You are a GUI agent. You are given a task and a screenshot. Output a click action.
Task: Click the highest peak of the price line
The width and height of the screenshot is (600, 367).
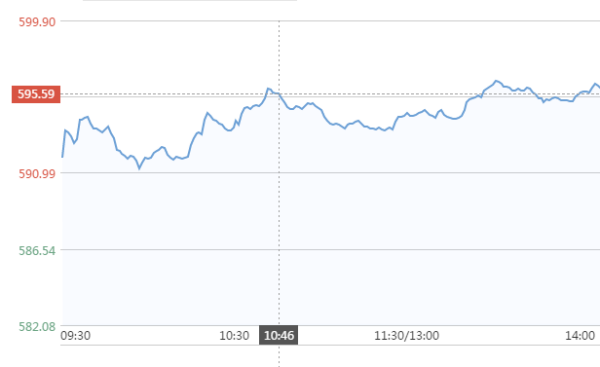point(496,81)
